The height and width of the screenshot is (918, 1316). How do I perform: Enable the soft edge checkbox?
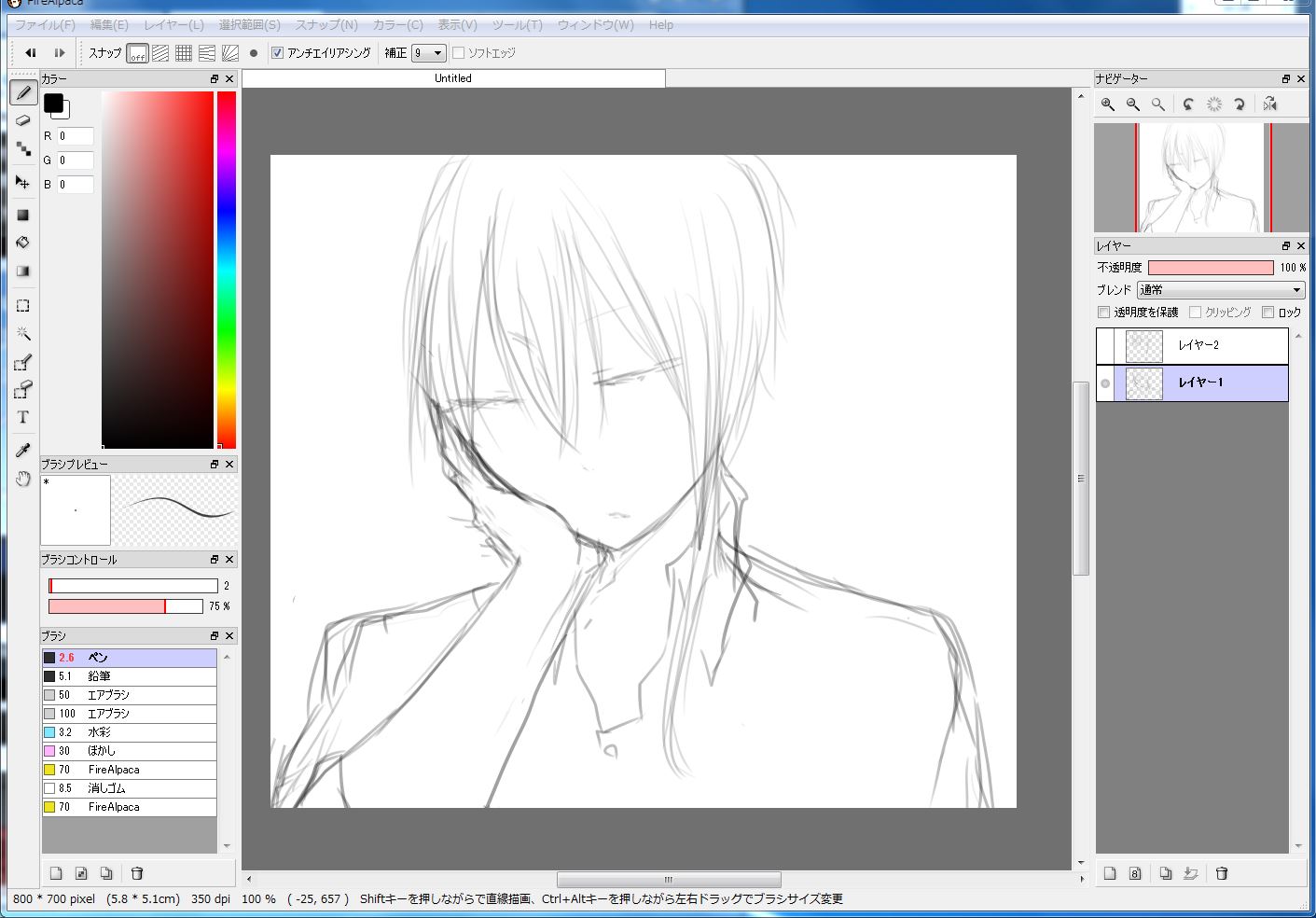(458, 53)
